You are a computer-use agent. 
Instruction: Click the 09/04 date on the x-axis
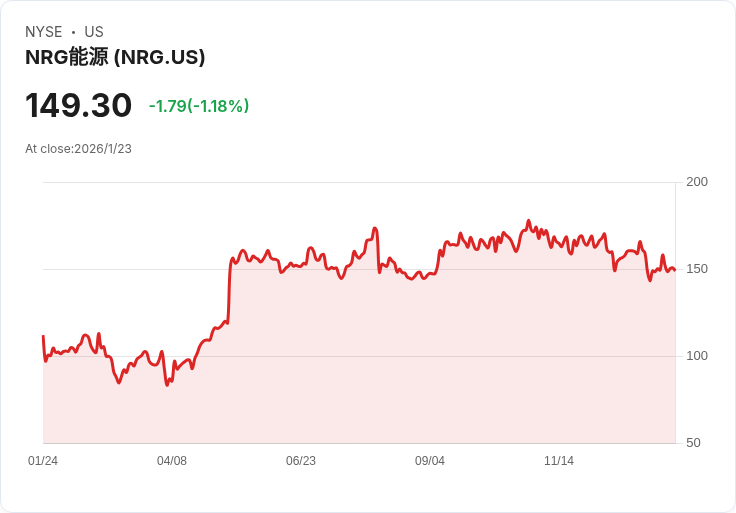[430, 461]
